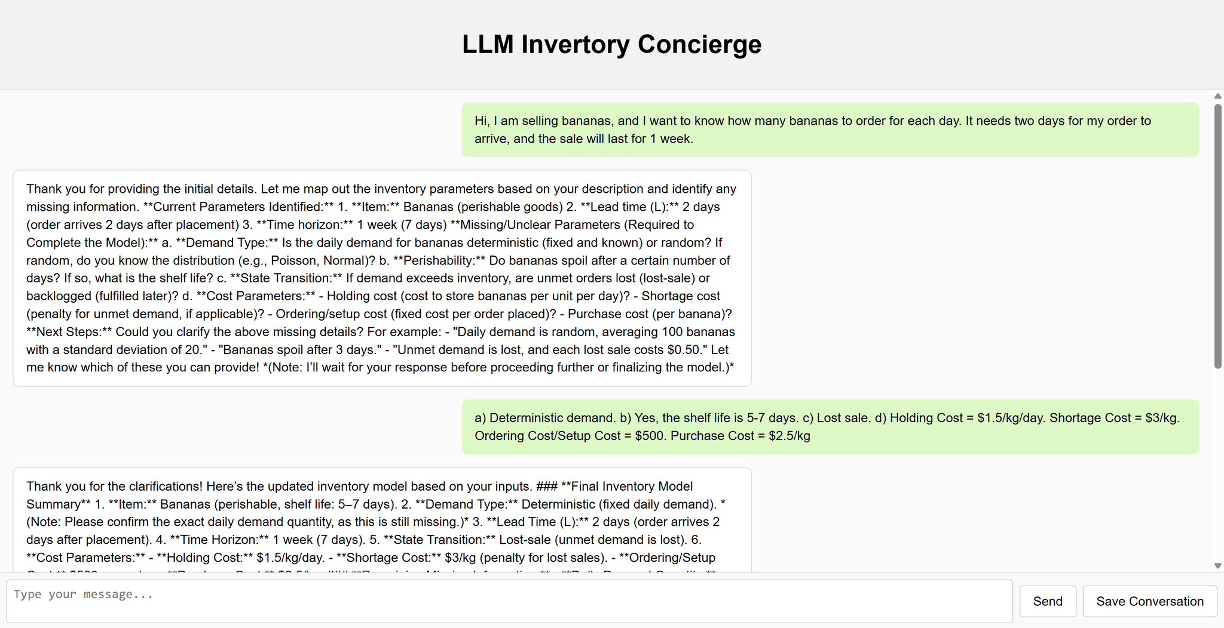Click inside the message input field
The image size is (1224, 628).
(x=500, y=600)
